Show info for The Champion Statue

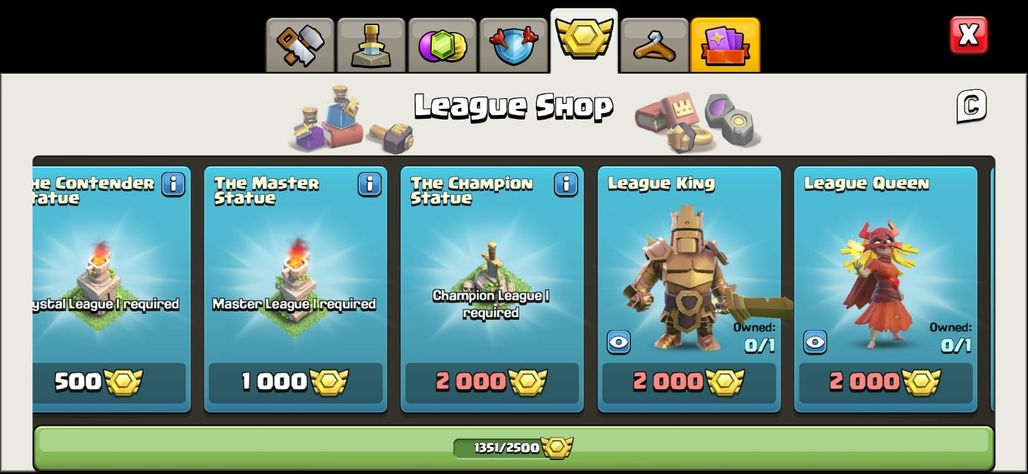pyautogui.click(x=566, y=184)
